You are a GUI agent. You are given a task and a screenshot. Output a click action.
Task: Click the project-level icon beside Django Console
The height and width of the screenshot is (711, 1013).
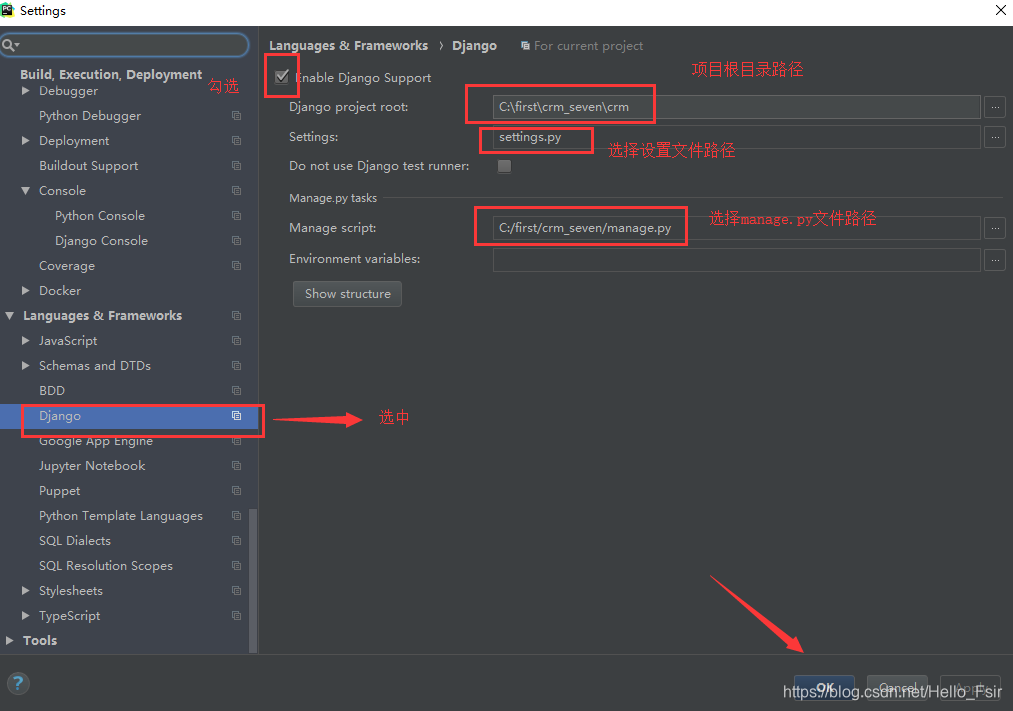pyautogui.click(x=236, y=241)
